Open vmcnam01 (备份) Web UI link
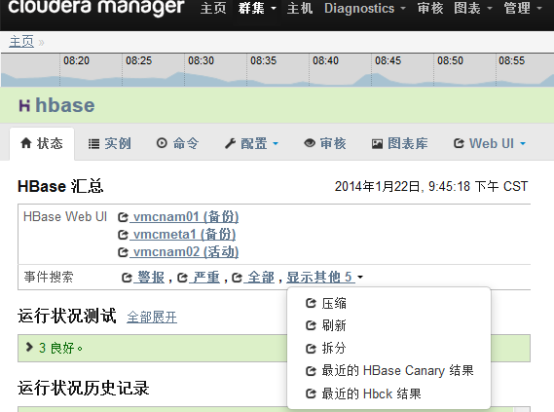The image size is (554, 412). [184, 217]
